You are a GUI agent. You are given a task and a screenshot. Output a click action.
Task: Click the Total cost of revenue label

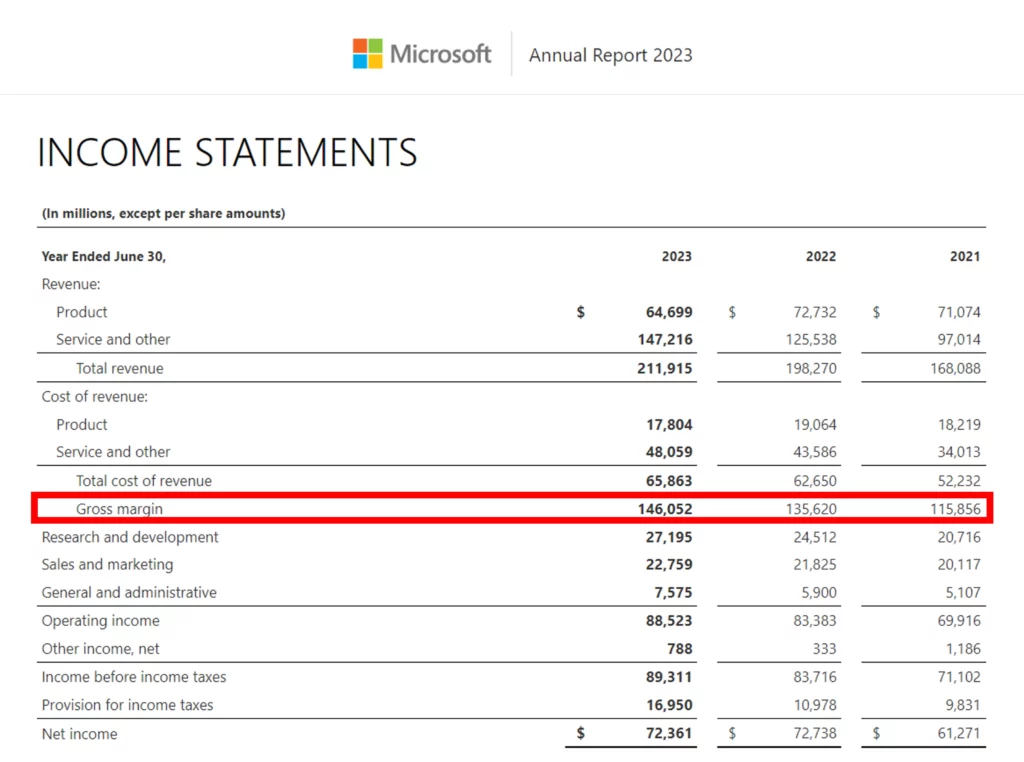[x=144, y=480]
